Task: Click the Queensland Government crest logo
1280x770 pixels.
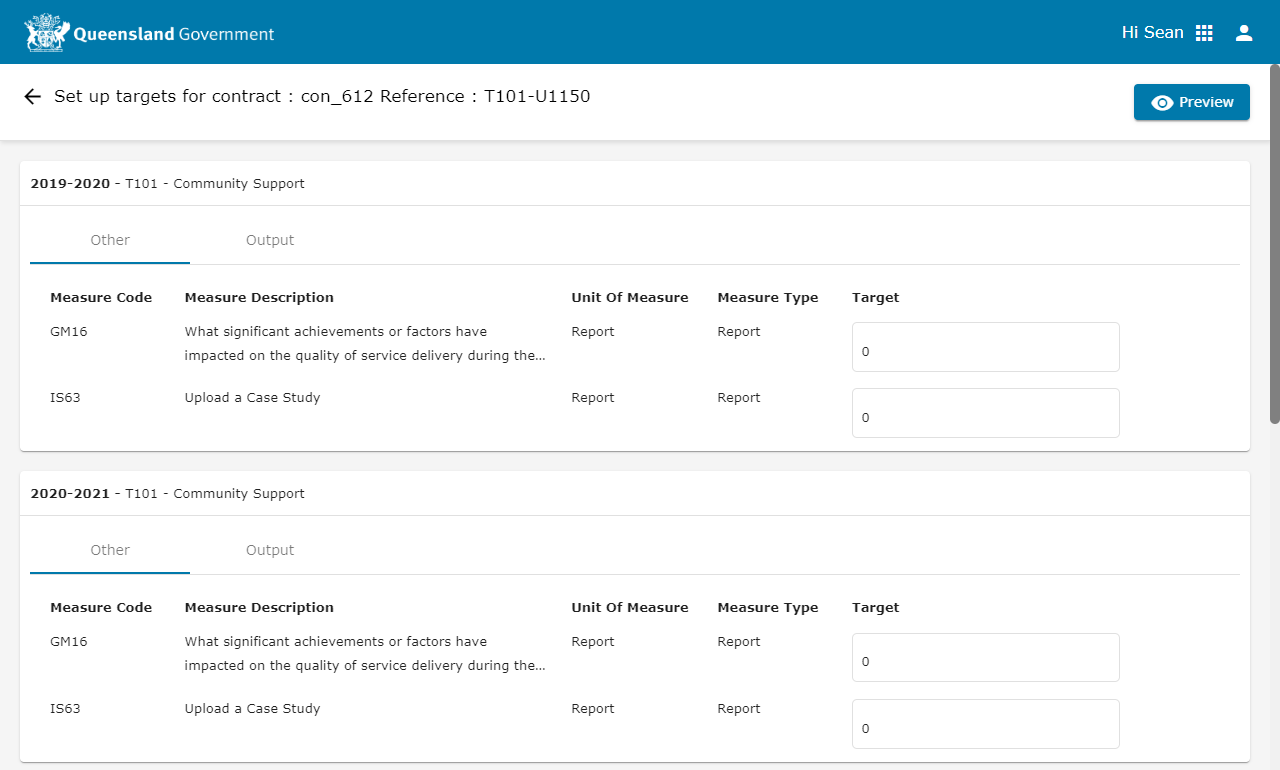Action: [x=46, y=33]
